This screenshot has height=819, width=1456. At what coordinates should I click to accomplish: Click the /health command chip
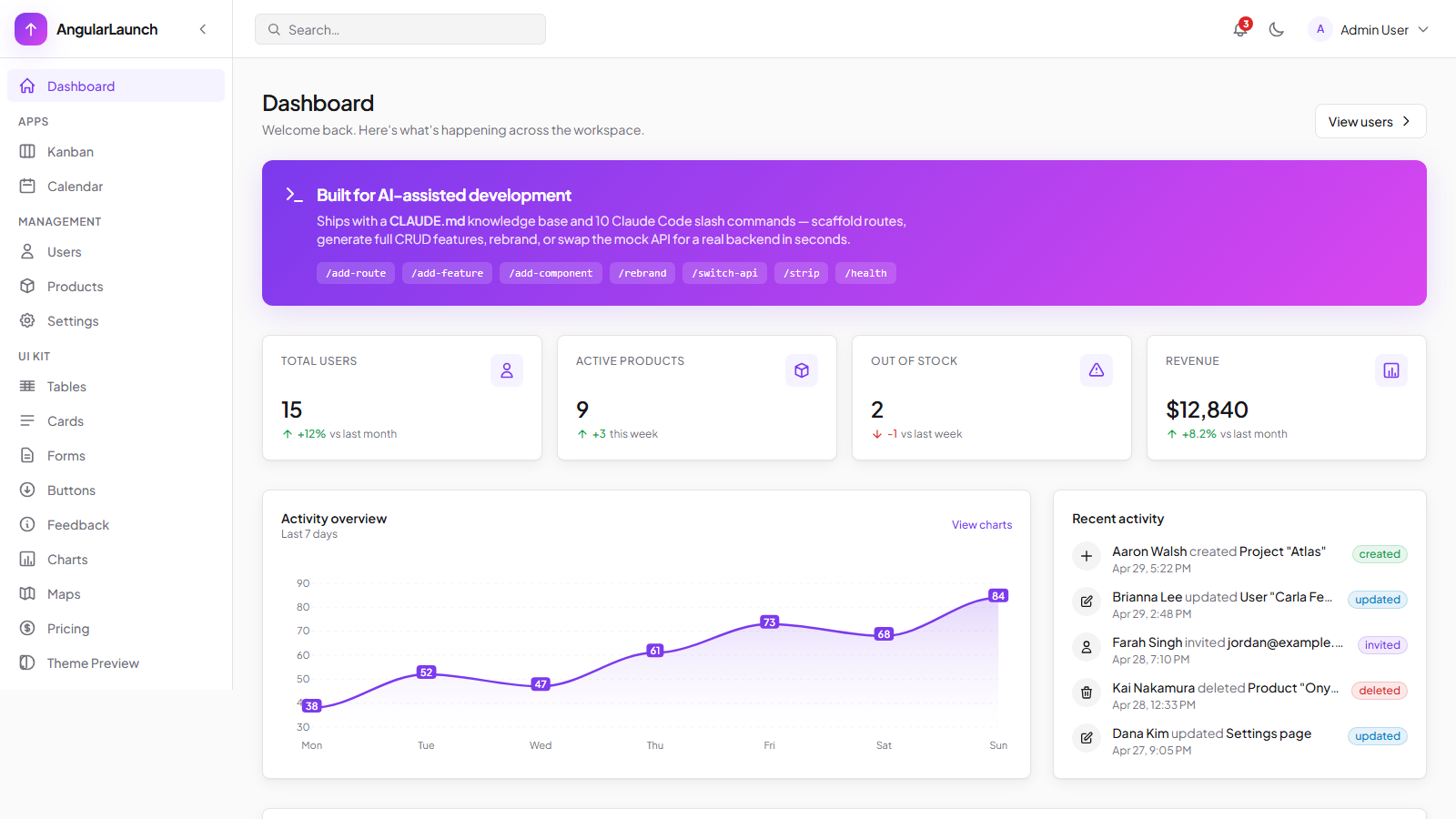[865, 273]
